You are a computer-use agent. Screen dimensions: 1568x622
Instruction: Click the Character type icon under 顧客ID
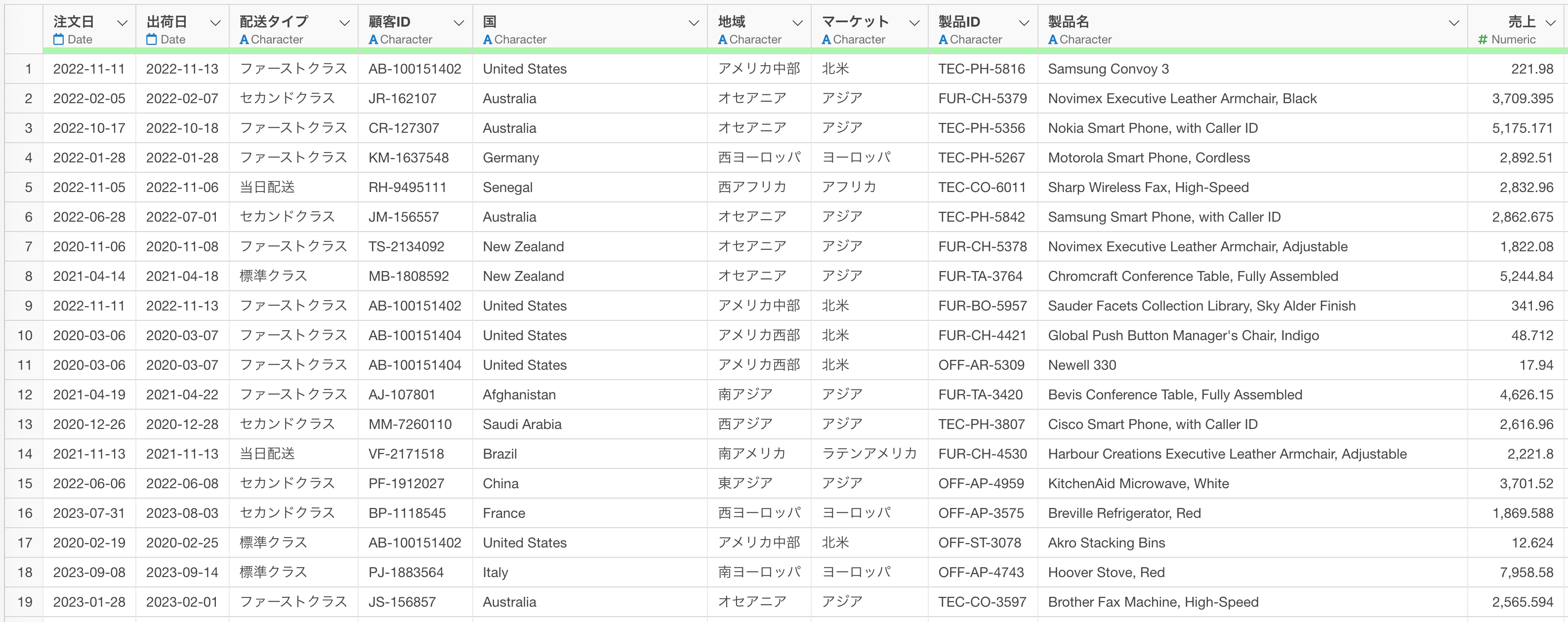(373, 39)
